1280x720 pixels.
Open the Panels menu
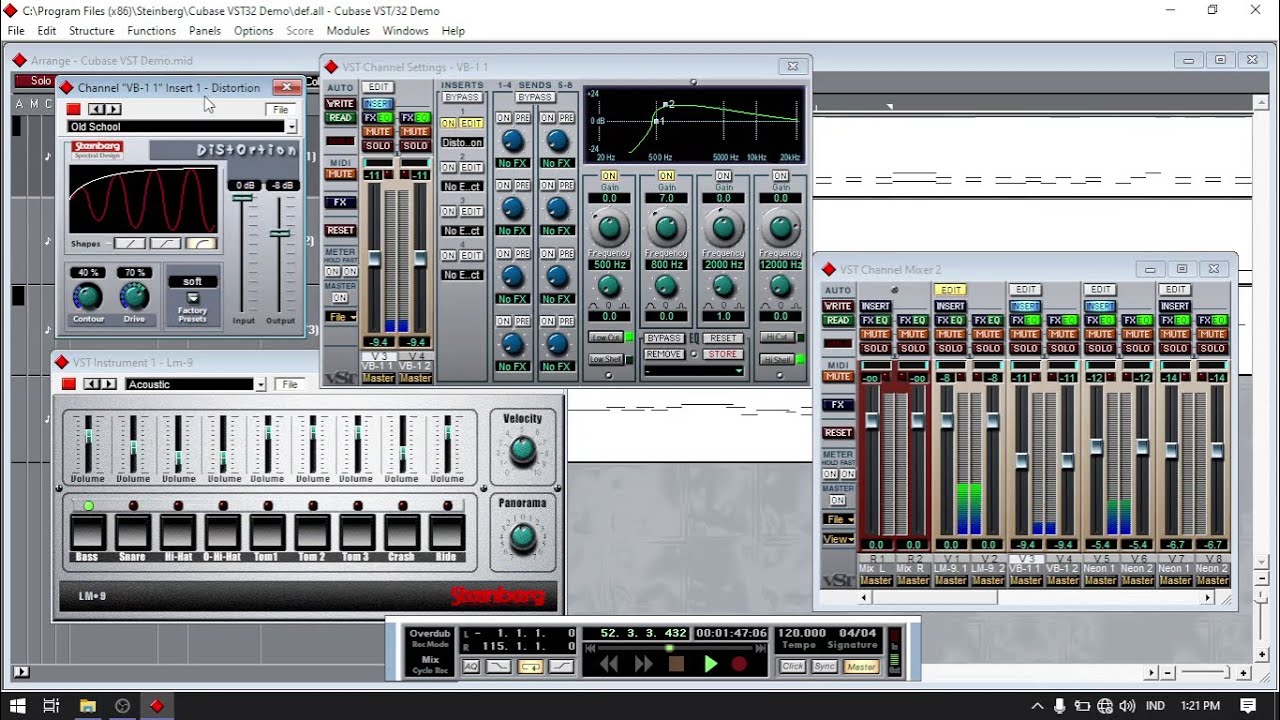(204, 31)
